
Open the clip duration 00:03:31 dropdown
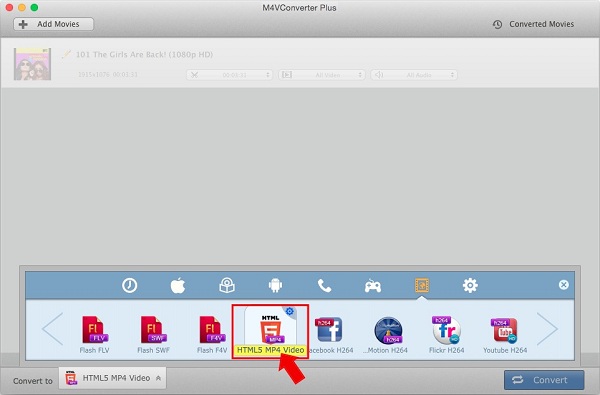[229, 75]
